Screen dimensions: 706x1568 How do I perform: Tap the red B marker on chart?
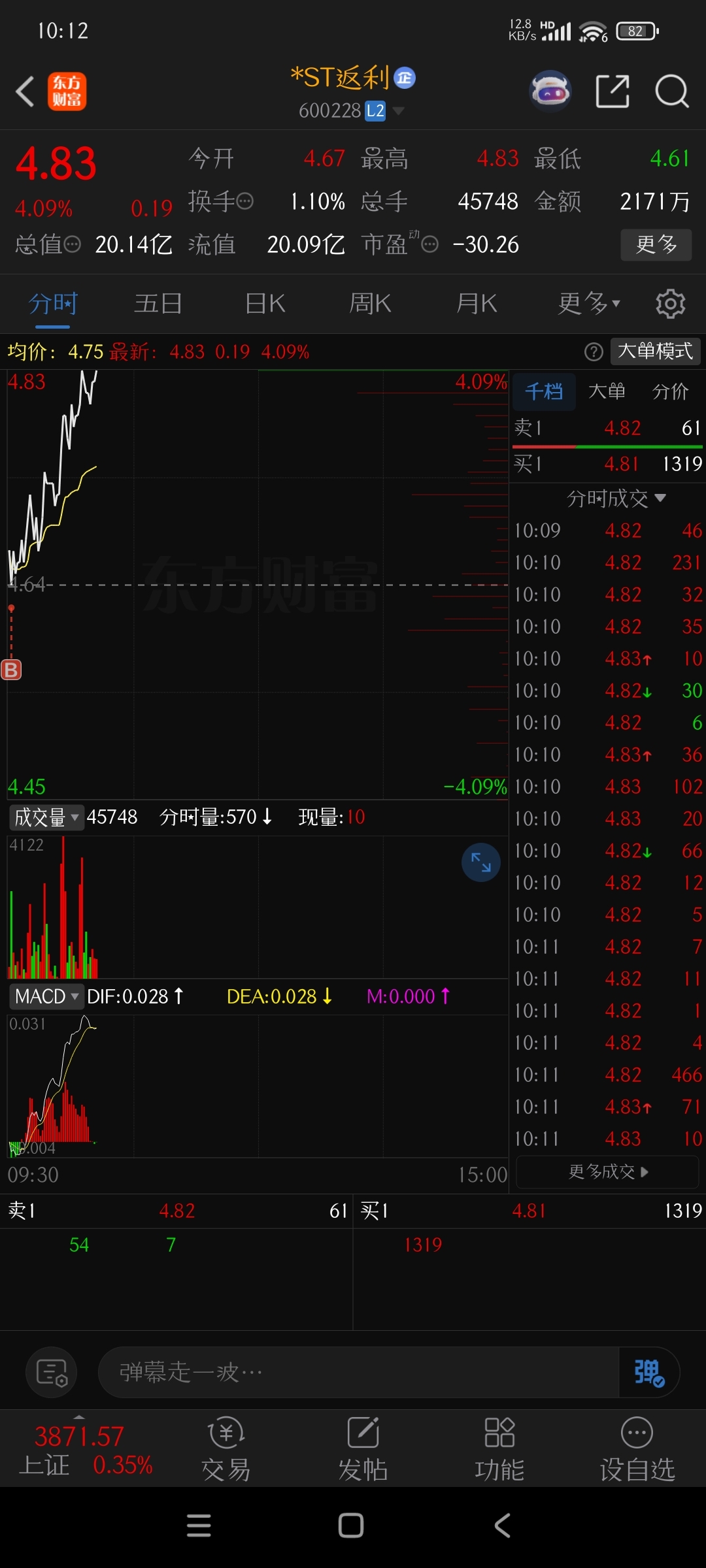click(x=11, y=670)
